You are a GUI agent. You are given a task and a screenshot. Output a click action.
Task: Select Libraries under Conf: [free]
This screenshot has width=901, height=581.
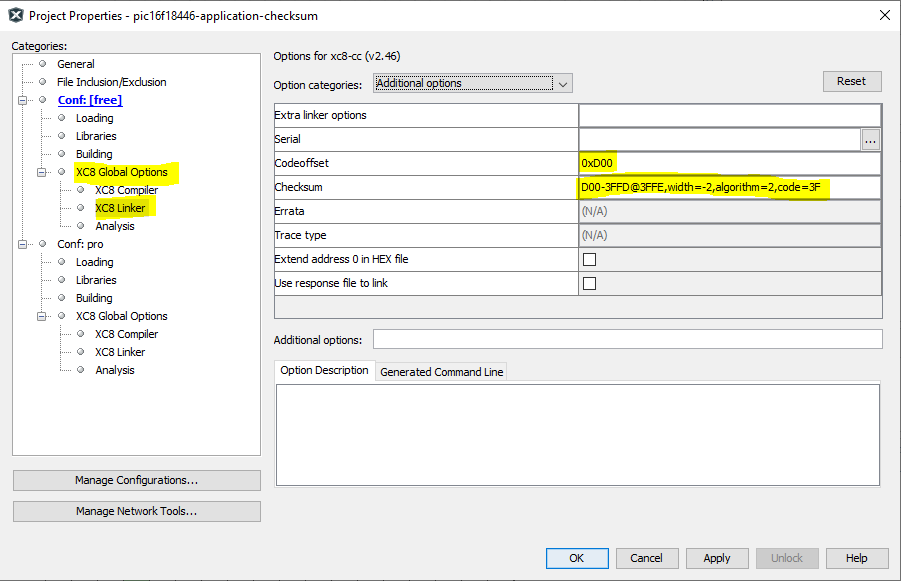(96, 136)
